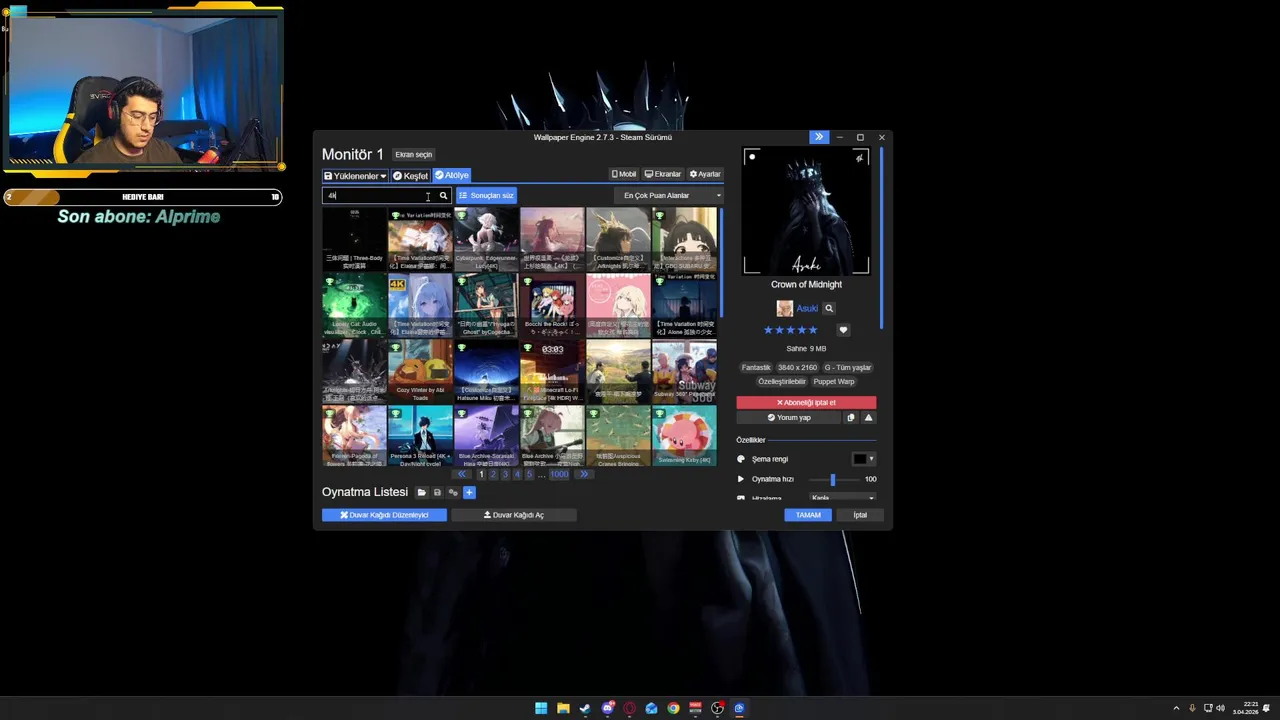
Task: Click the Fantastik tag
Action: point(756,368)
